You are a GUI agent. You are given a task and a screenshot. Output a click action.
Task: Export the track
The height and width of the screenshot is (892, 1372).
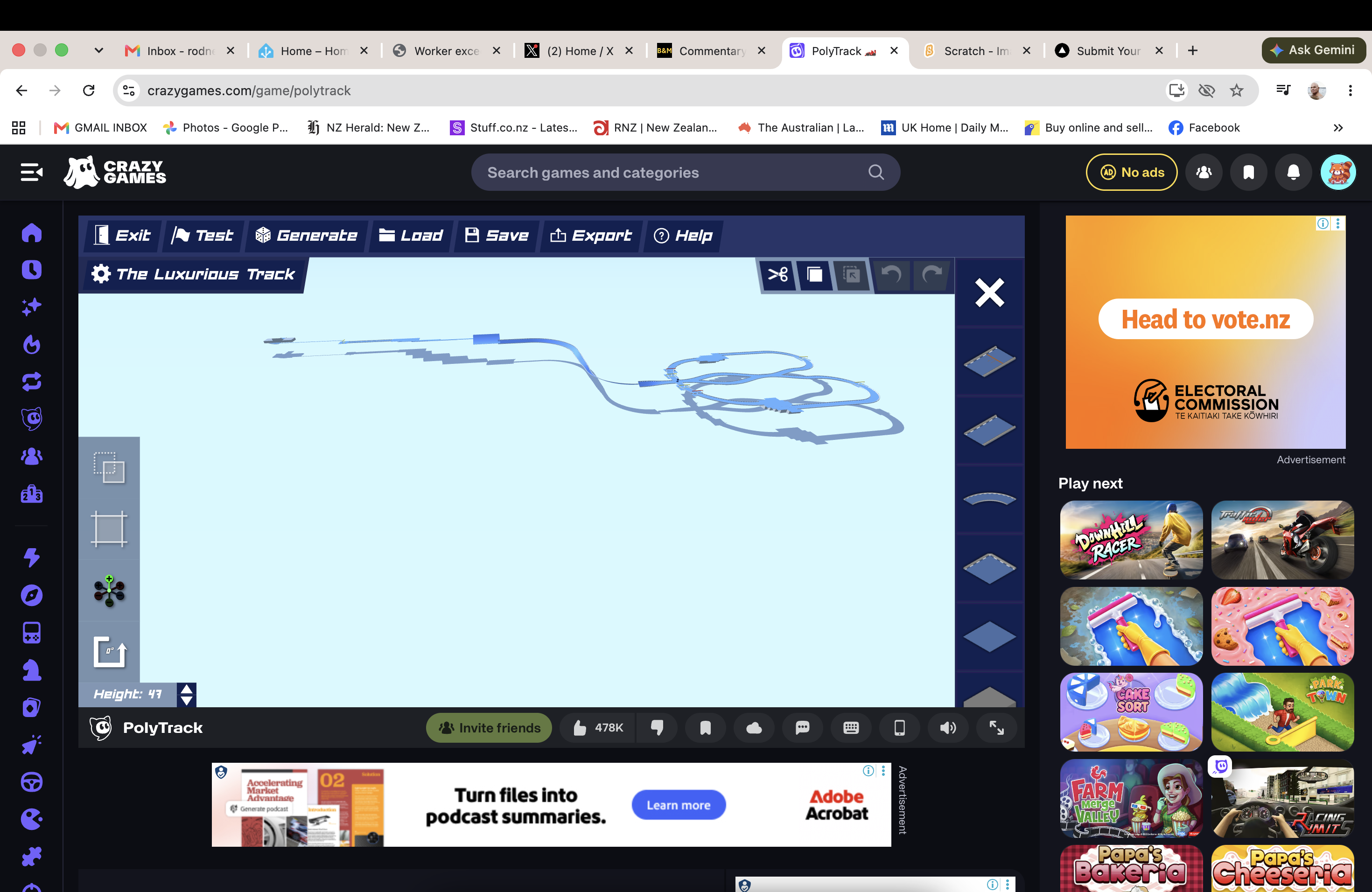pyautogui.click(x=591, y=235)
